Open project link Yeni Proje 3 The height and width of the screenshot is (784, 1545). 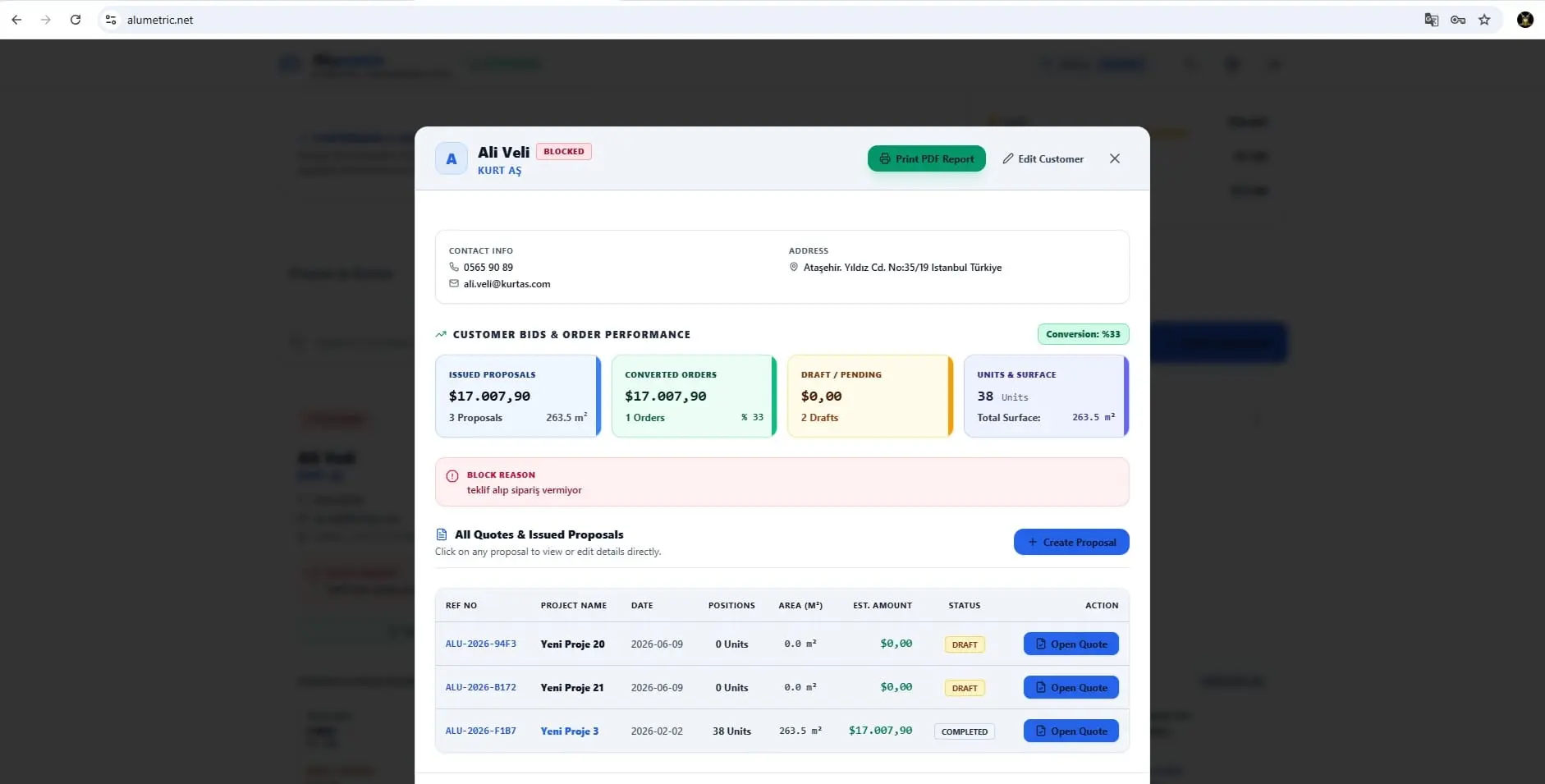click(x=569, y=731)
